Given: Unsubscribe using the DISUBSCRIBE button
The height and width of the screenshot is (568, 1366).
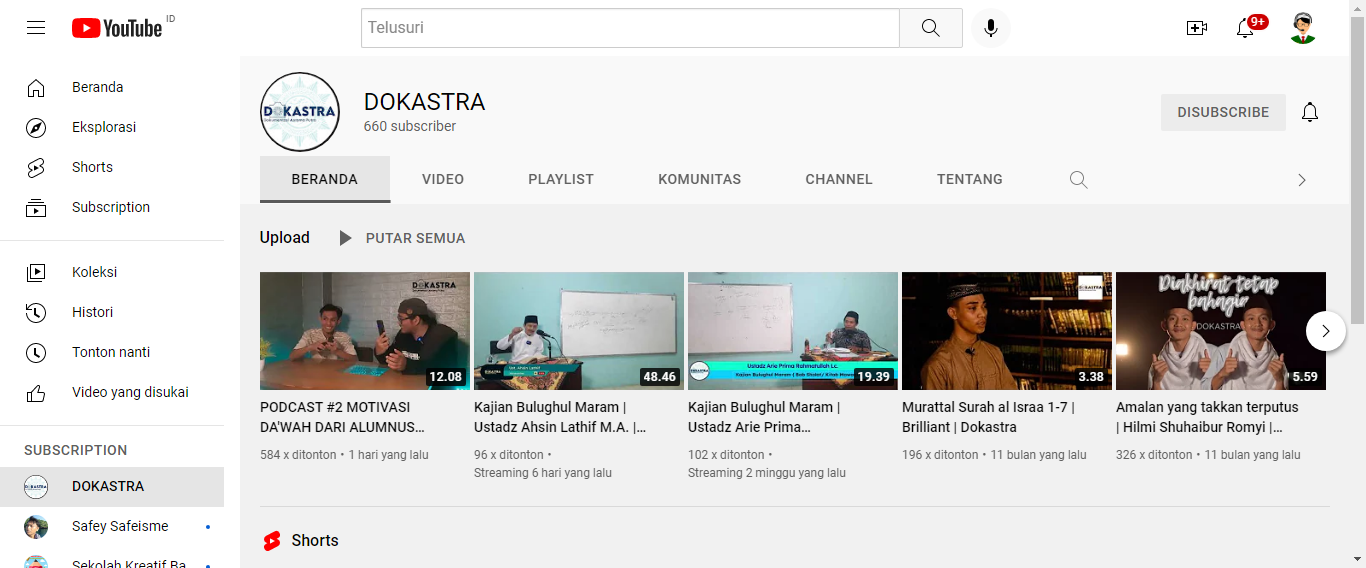Looking at the screenshot, I should 1223,112.
